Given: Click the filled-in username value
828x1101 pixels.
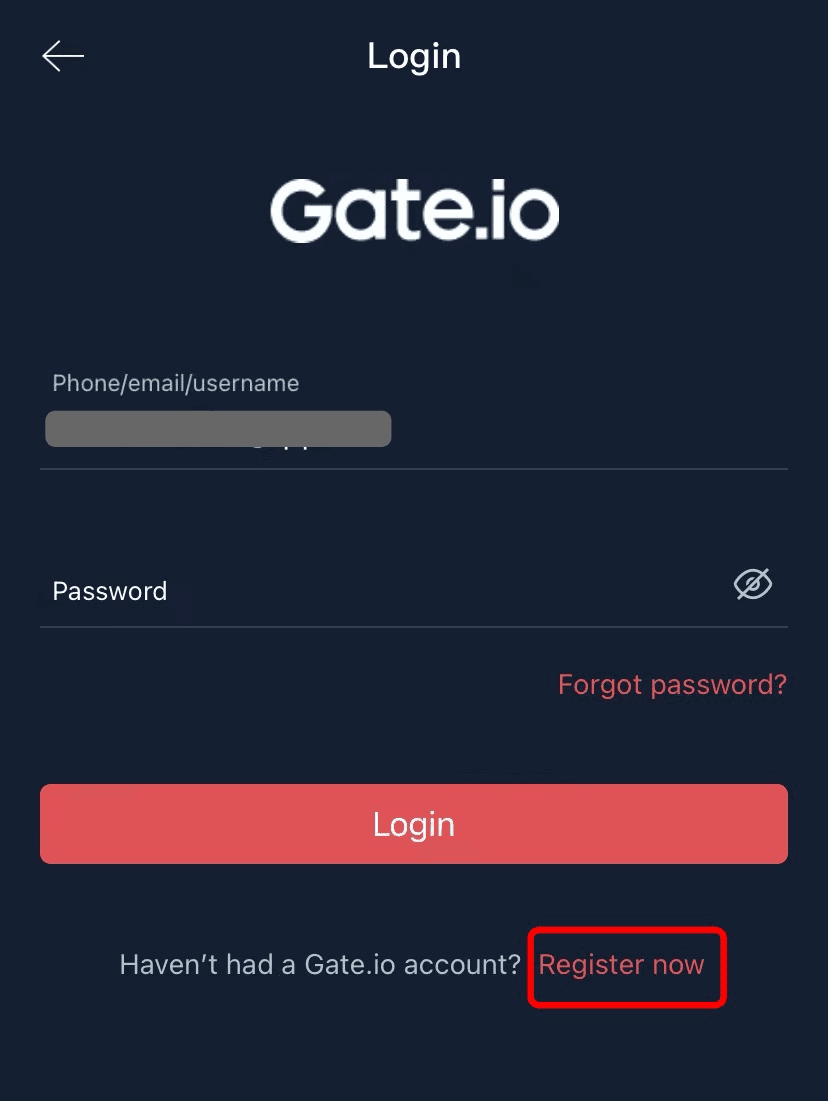Looking at the screenshot, I should click(218, 428).
